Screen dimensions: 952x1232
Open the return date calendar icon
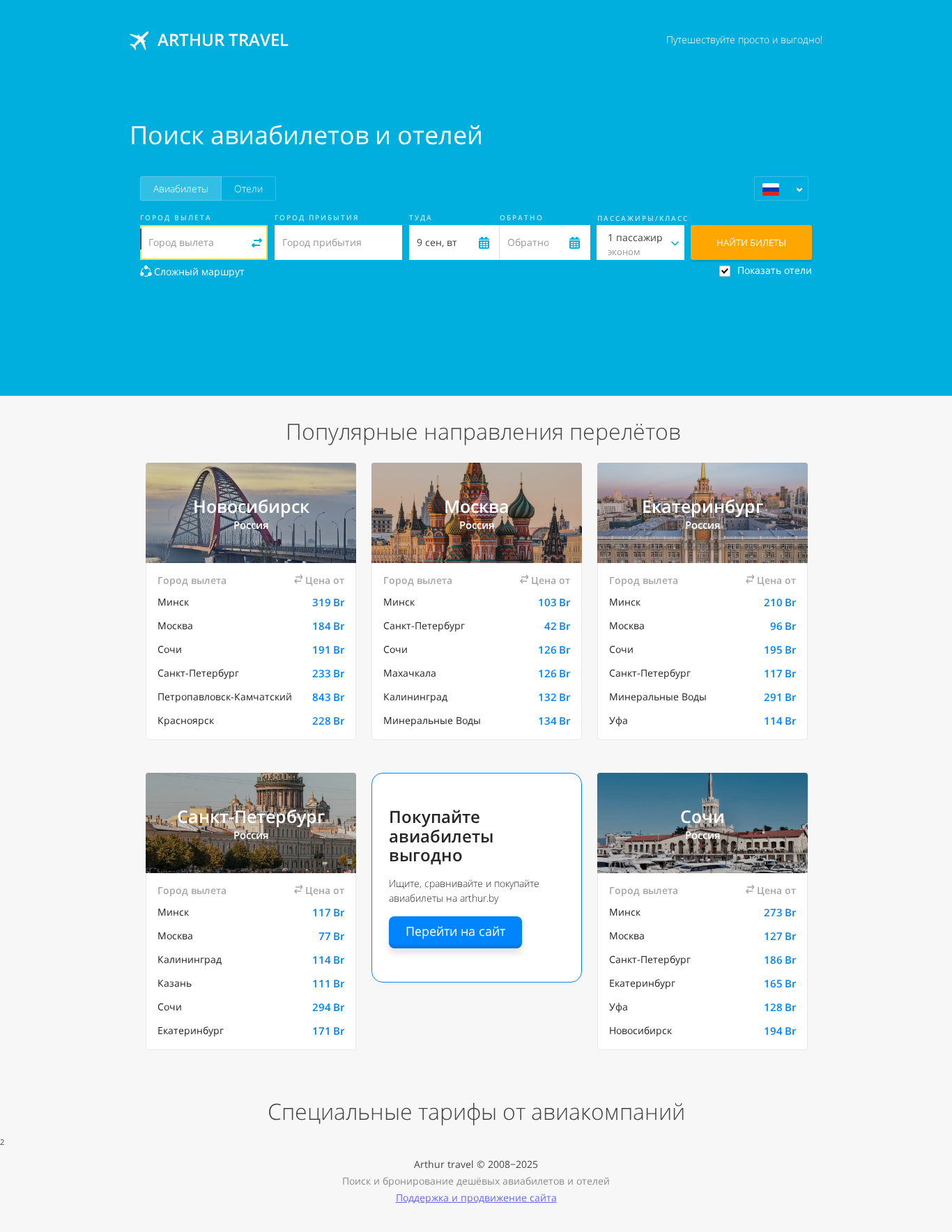(x=574, y=242)
